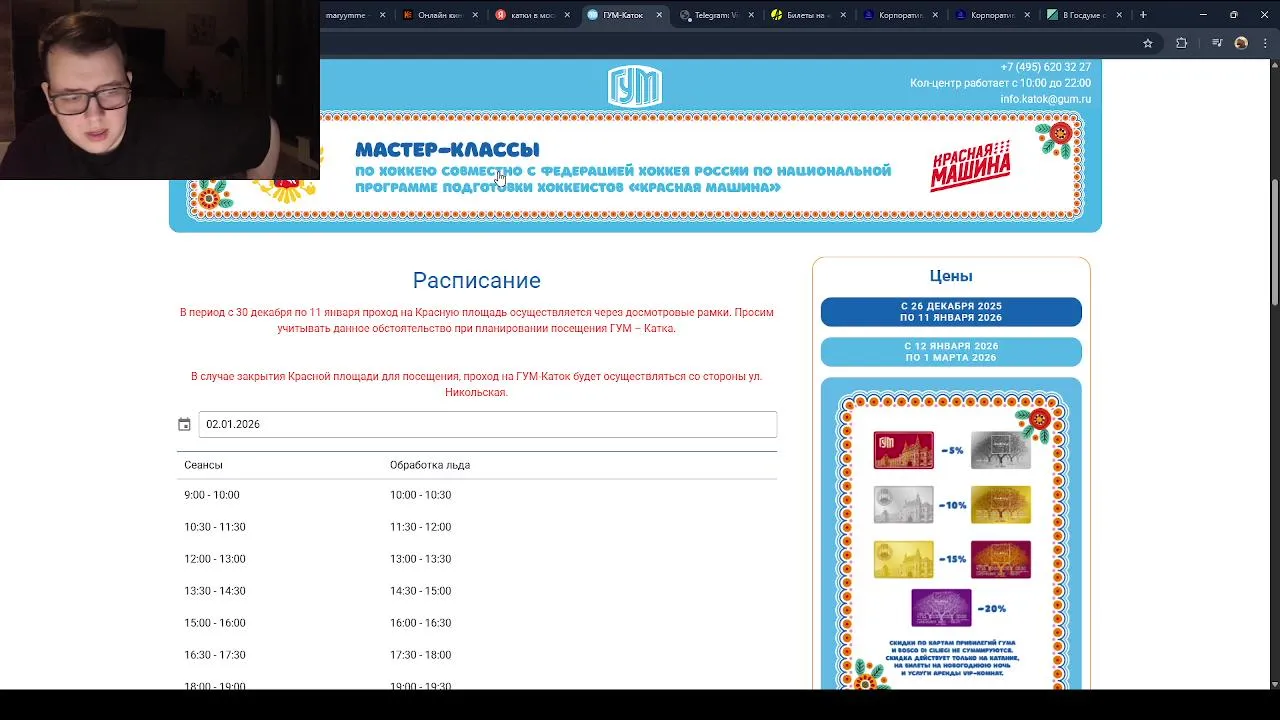Screen dimensions: 1280x720
Task: Select session 9:00 - 10:00
Action: coord(212,495)
